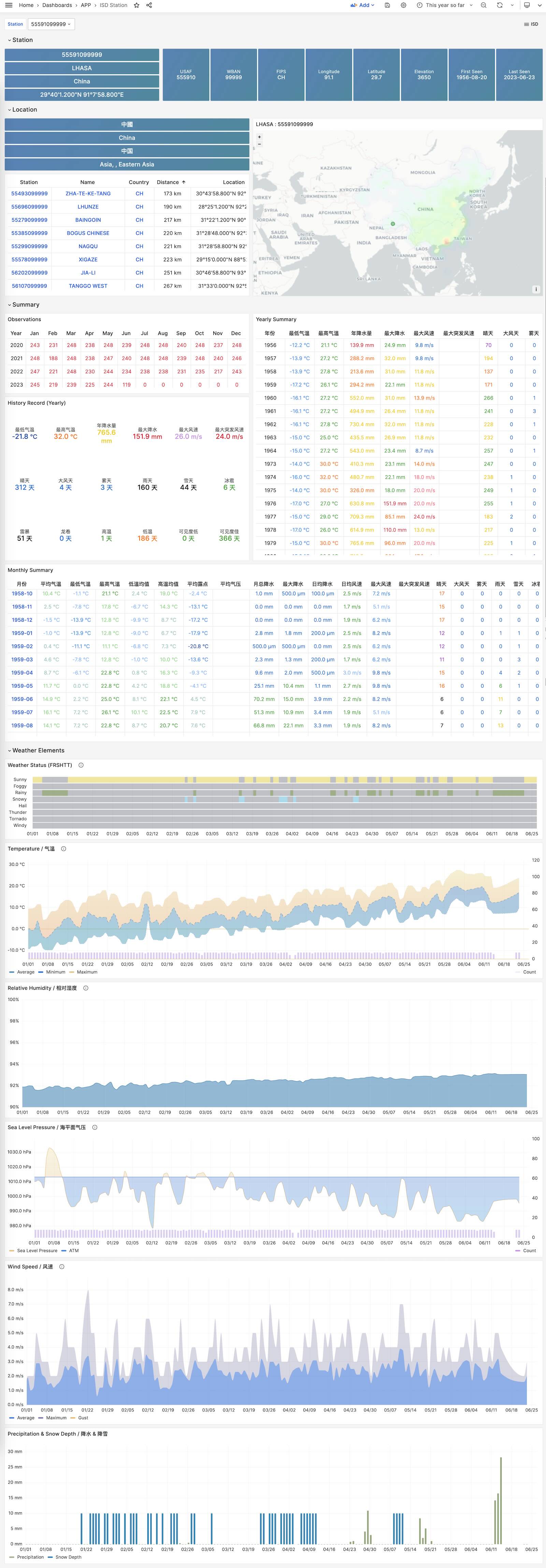546x1568 pixels.
Task: Show info for Weather Status panel
Action: click(81, 765)
